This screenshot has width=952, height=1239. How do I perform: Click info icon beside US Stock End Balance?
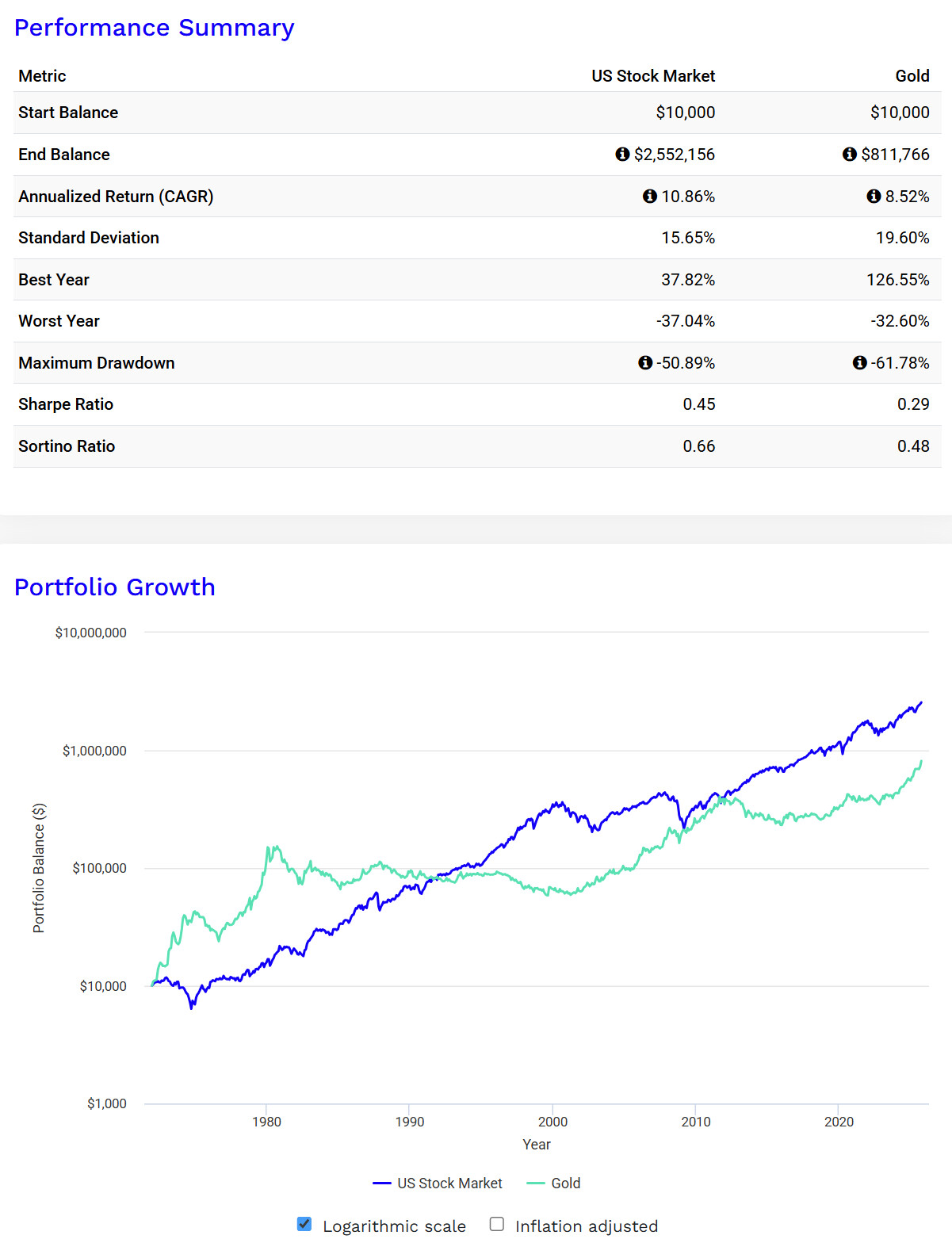(622, 154)
